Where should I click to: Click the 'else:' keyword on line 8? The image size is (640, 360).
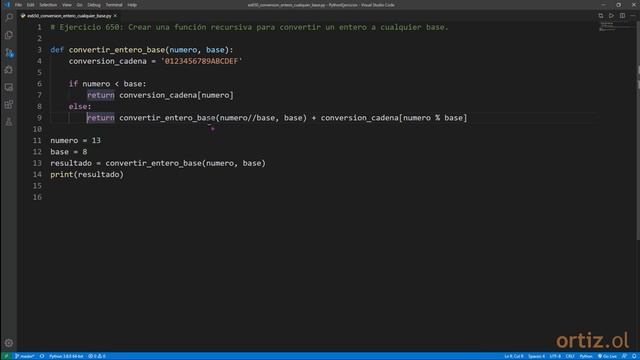pos(80,107)
